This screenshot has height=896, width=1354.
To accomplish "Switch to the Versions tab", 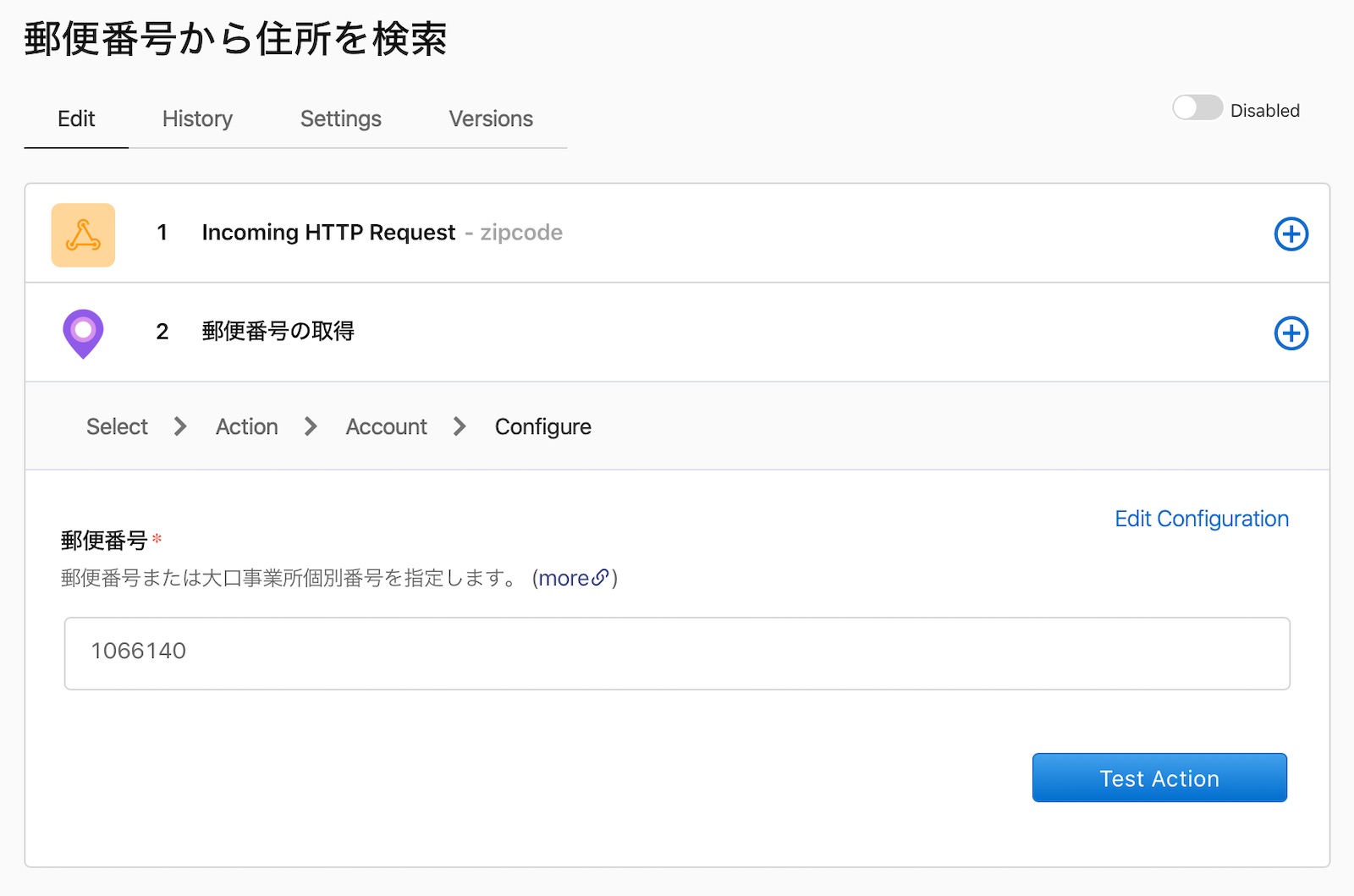I will pos(491,118).
